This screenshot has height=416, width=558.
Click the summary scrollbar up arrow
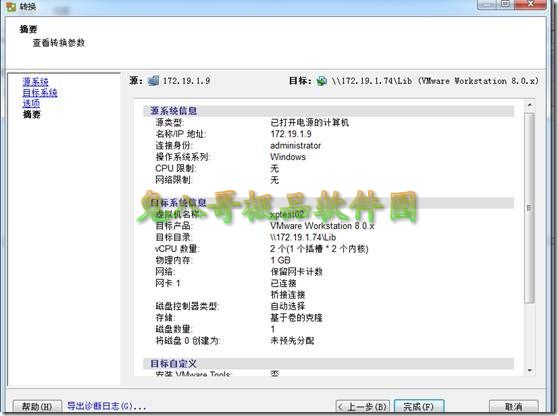[530, 105]
